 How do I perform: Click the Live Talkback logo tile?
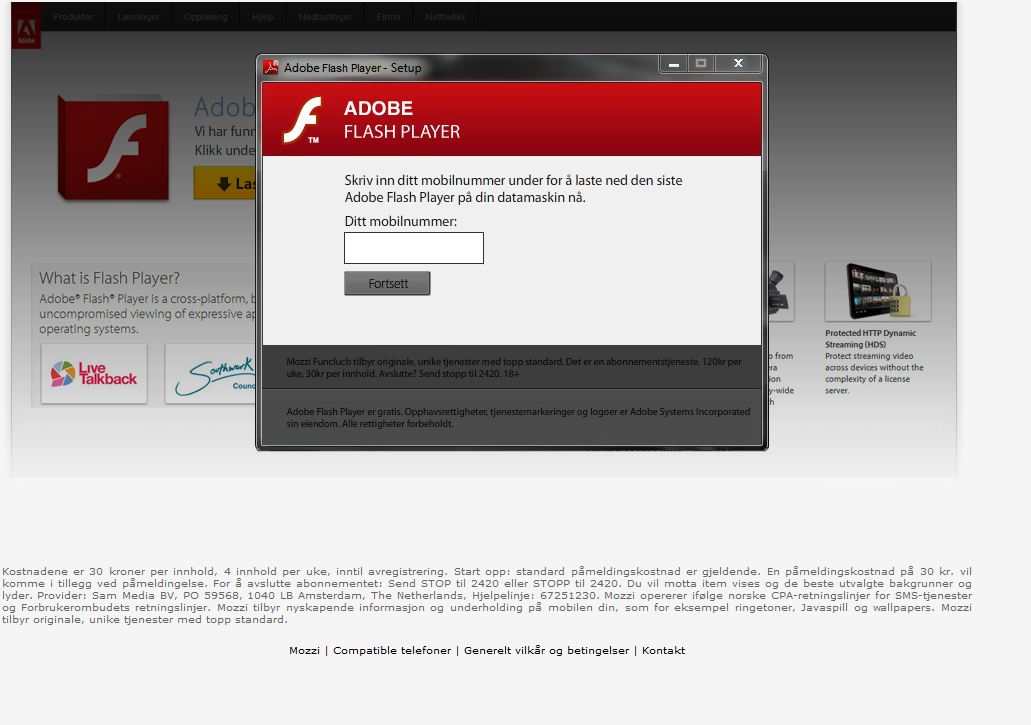click(94, 373)
